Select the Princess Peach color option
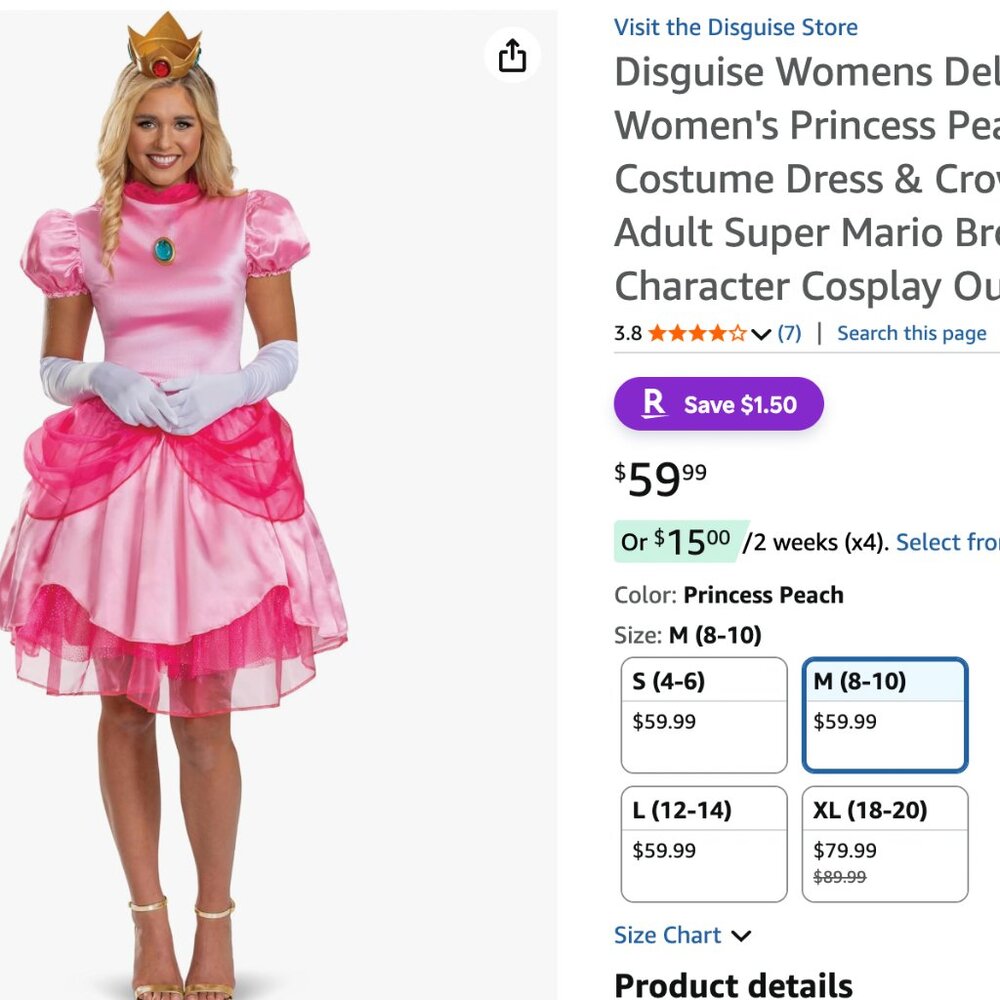The width and height of the screenshot is (1000, 1000). point(764,594)
